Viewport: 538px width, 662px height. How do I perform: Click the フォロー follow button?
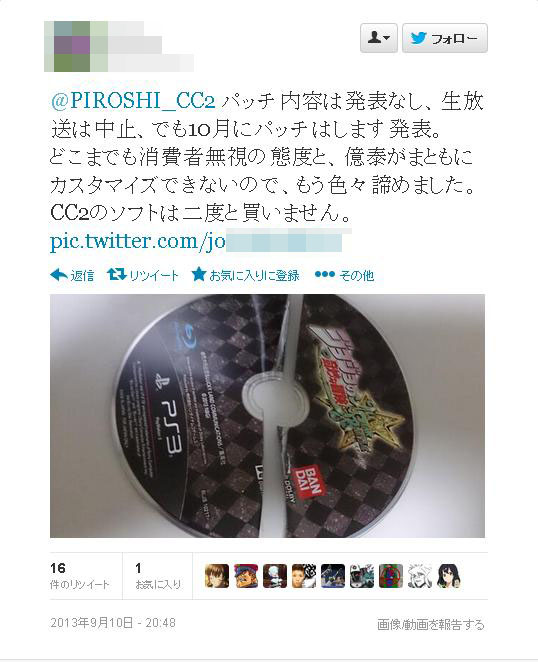[445, 38]
